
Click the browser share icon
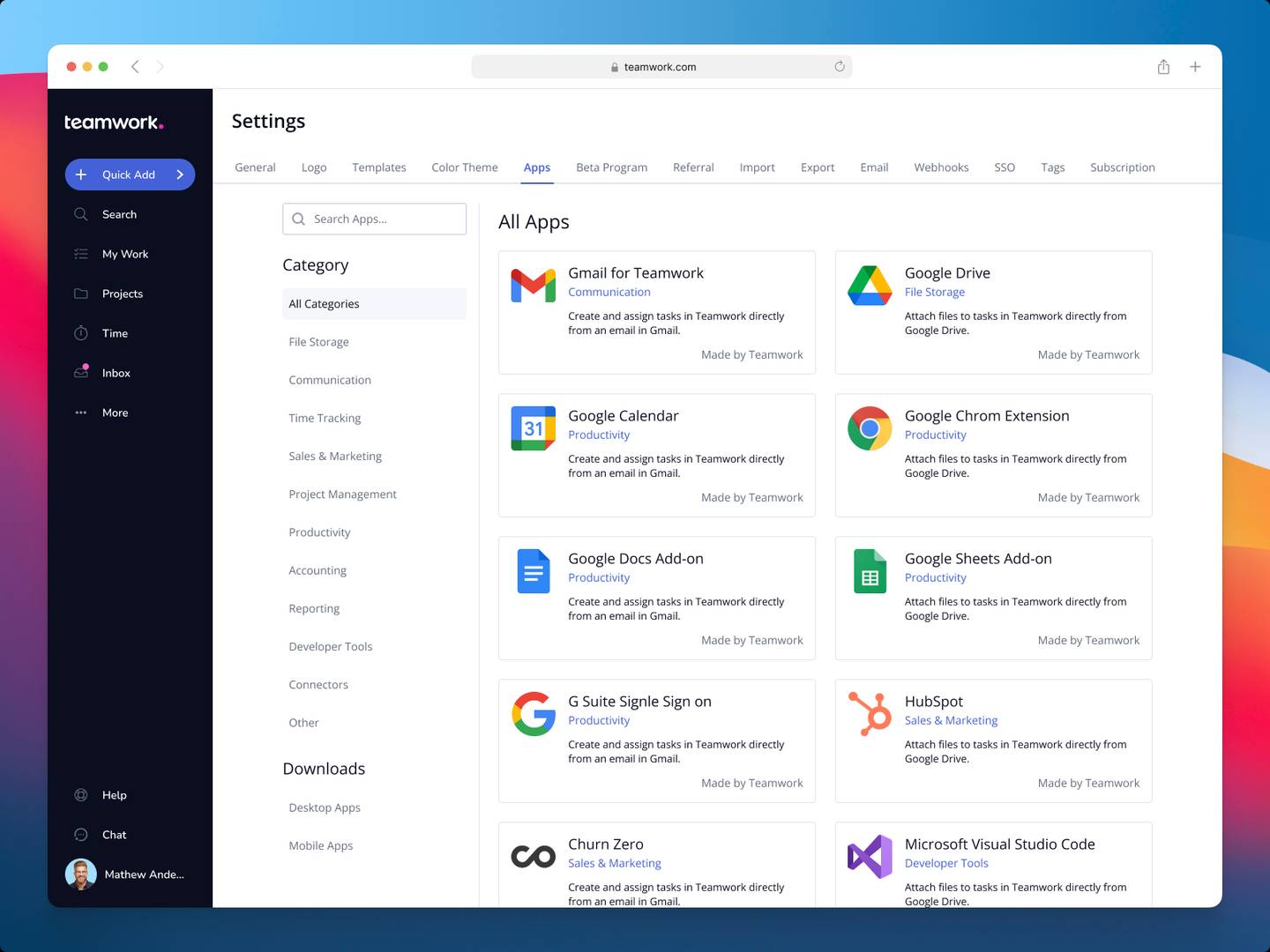[x=1163, y=67]
